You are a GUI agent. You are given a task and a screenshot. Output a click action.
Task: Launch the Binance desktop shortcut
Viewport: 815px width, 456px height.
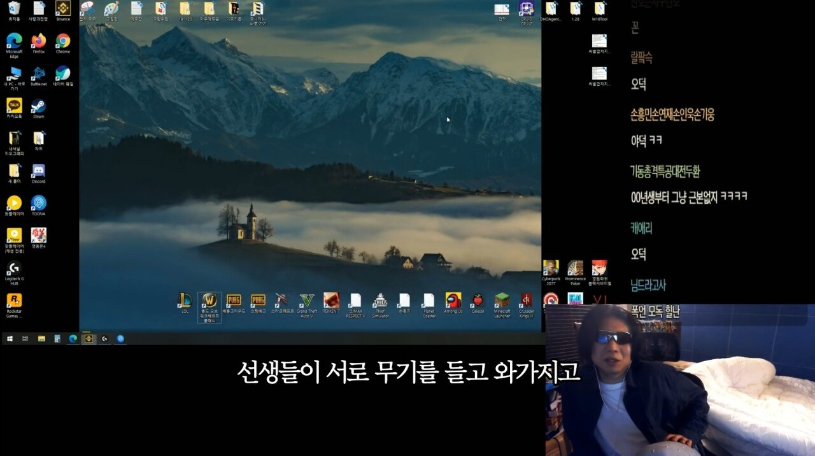point(63,10)
